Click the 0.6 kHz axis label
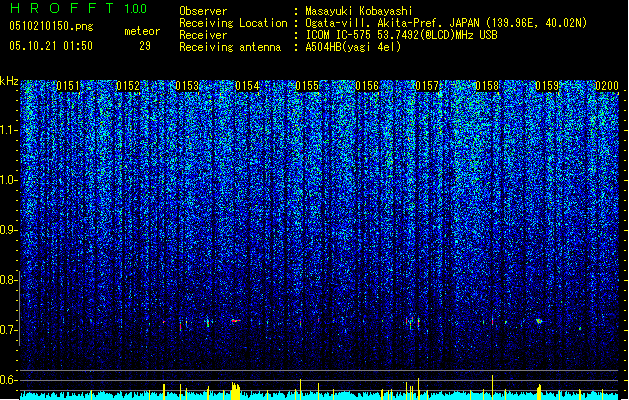629x400 pixels. (9, 380)
